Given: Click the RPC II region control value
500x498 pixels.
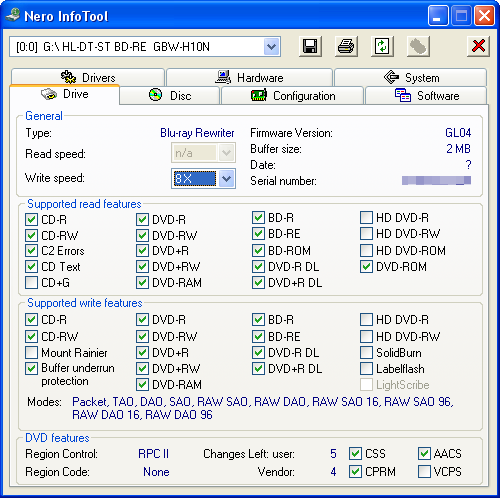Looking at the screenshot, I should (x=153, y=454).
